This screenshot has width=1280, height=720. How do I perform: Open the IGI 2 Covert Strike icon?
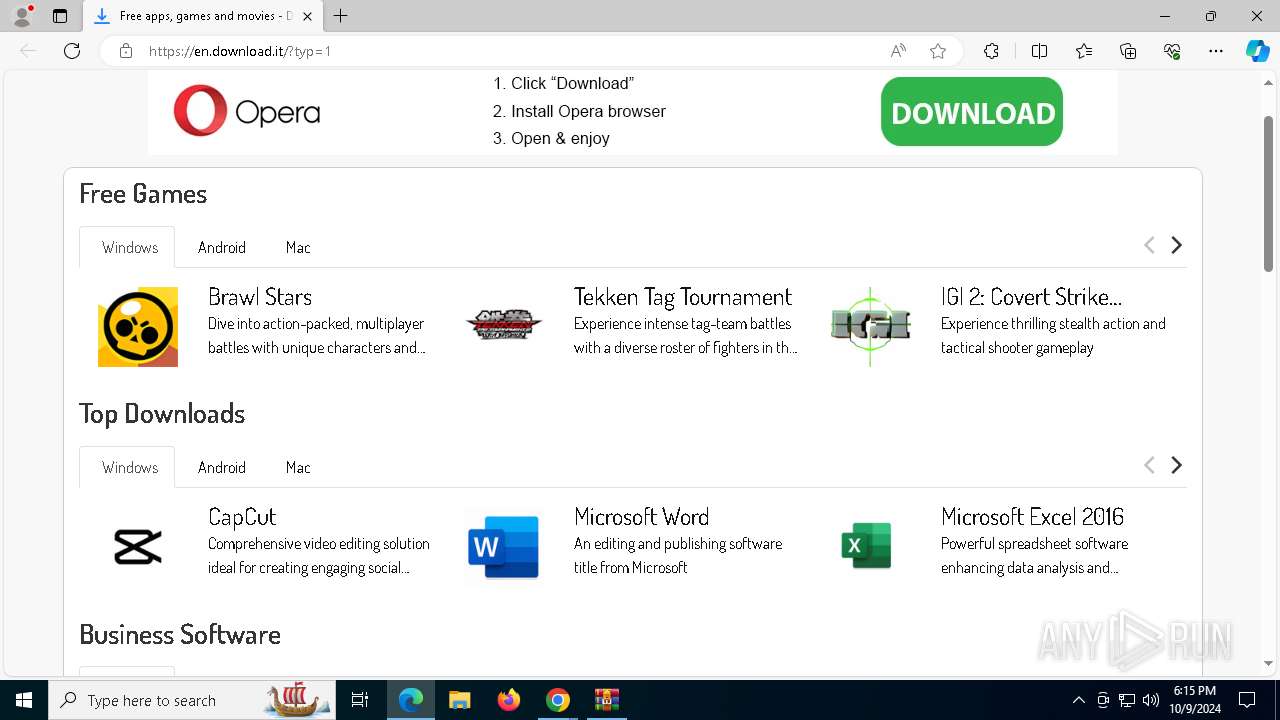(870, 326)
